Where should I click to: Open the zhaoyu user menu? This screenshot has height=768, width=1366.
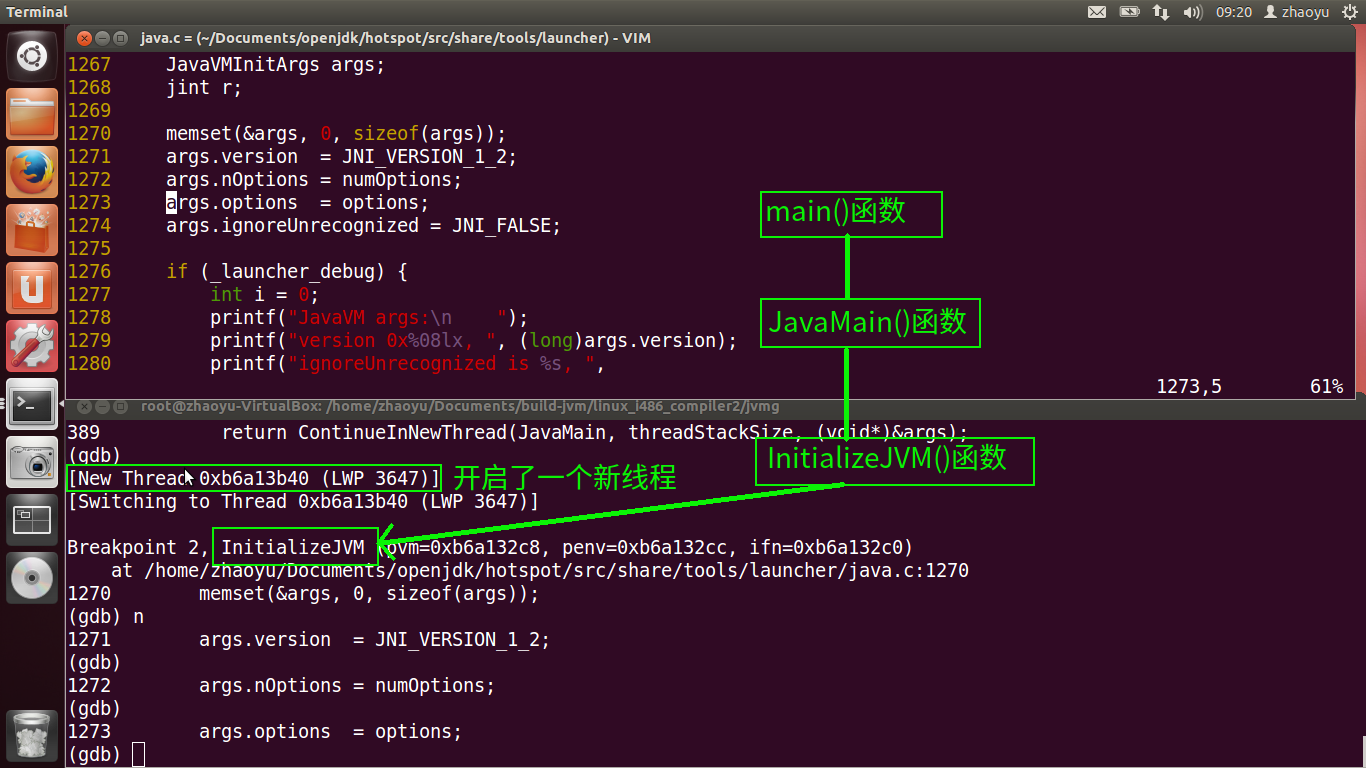click(x=1297, y=12)
